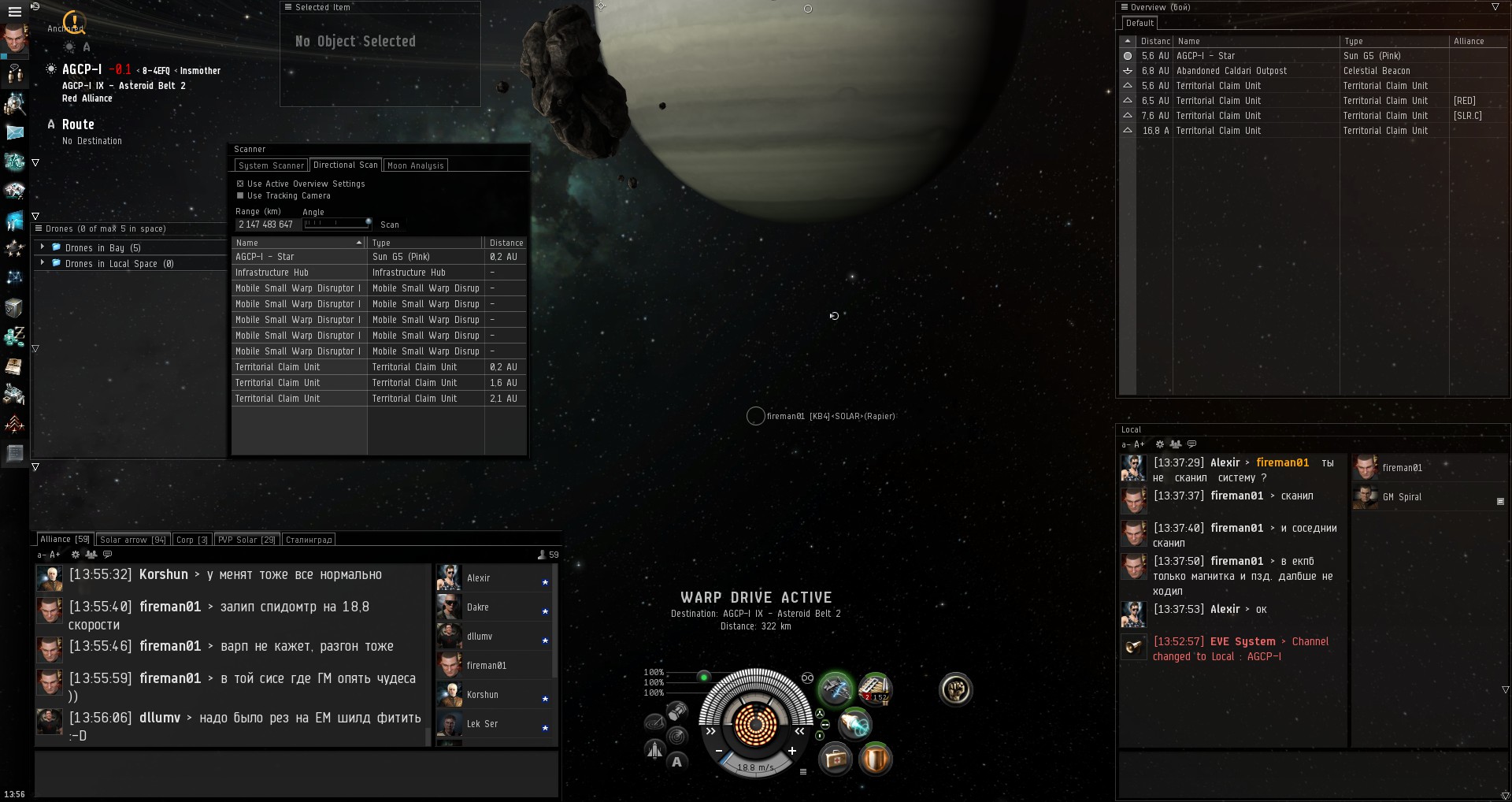
Task: Toggle the tactical overlay button
Action: pos(654,722)
